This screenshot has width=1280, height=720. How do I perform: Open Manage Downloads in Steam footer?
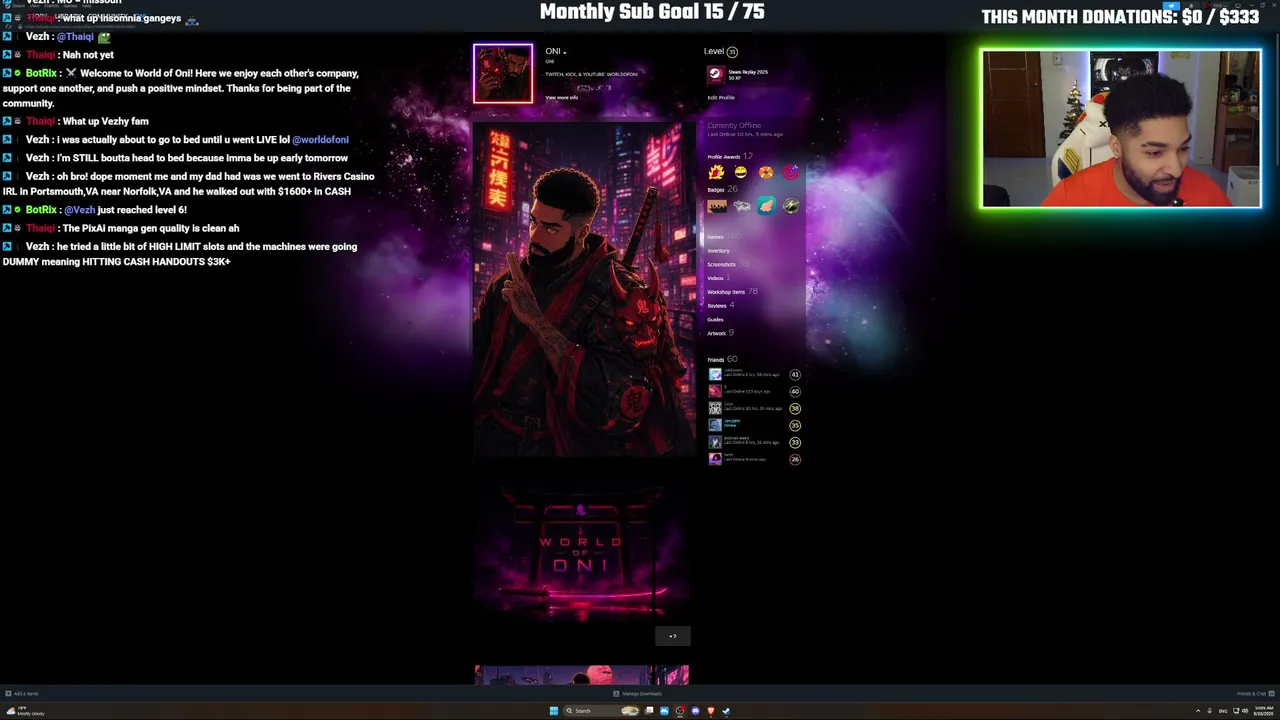tap(638, 694)
